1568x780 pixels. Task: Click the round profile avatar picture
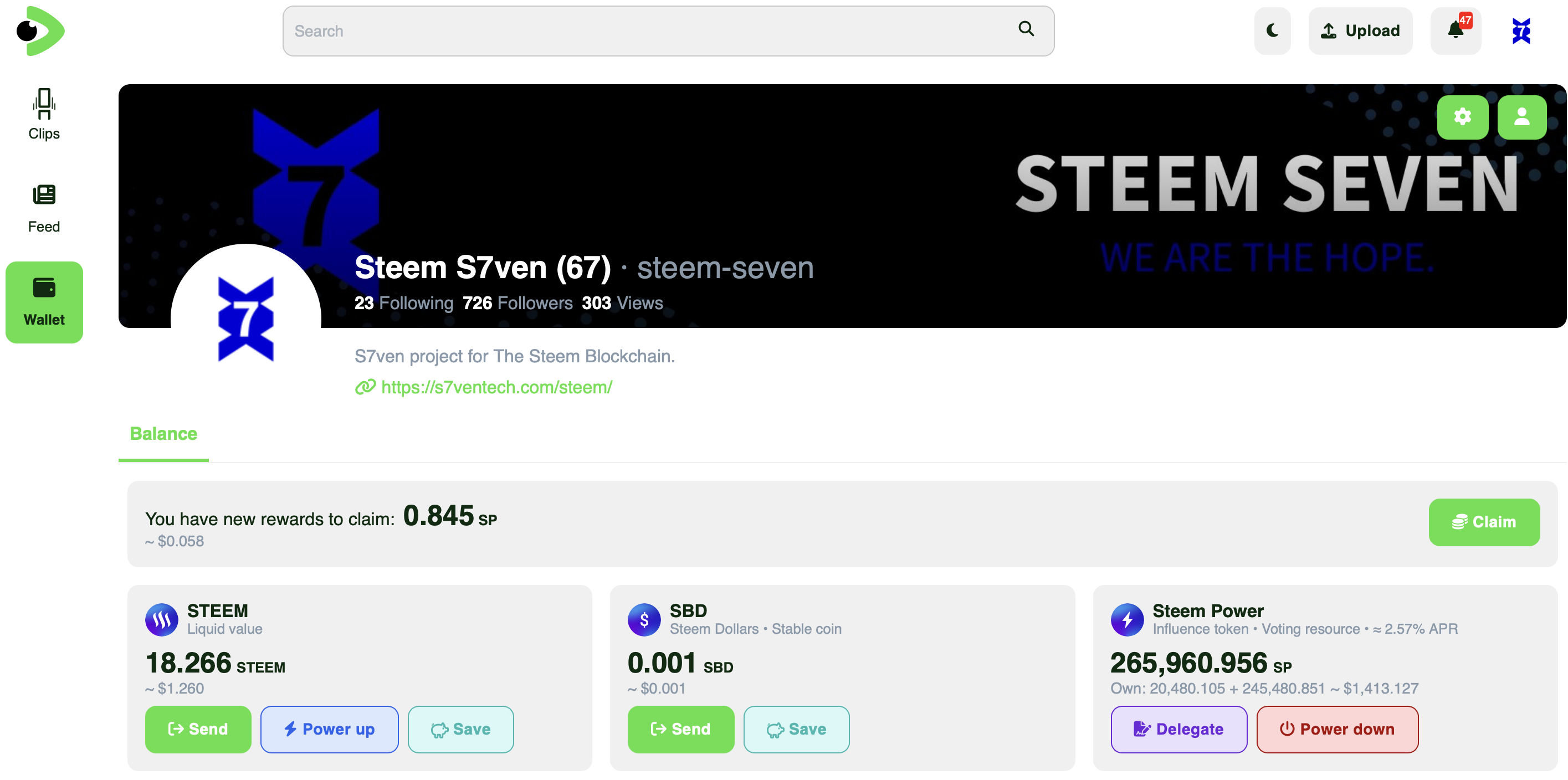(246, 318)
